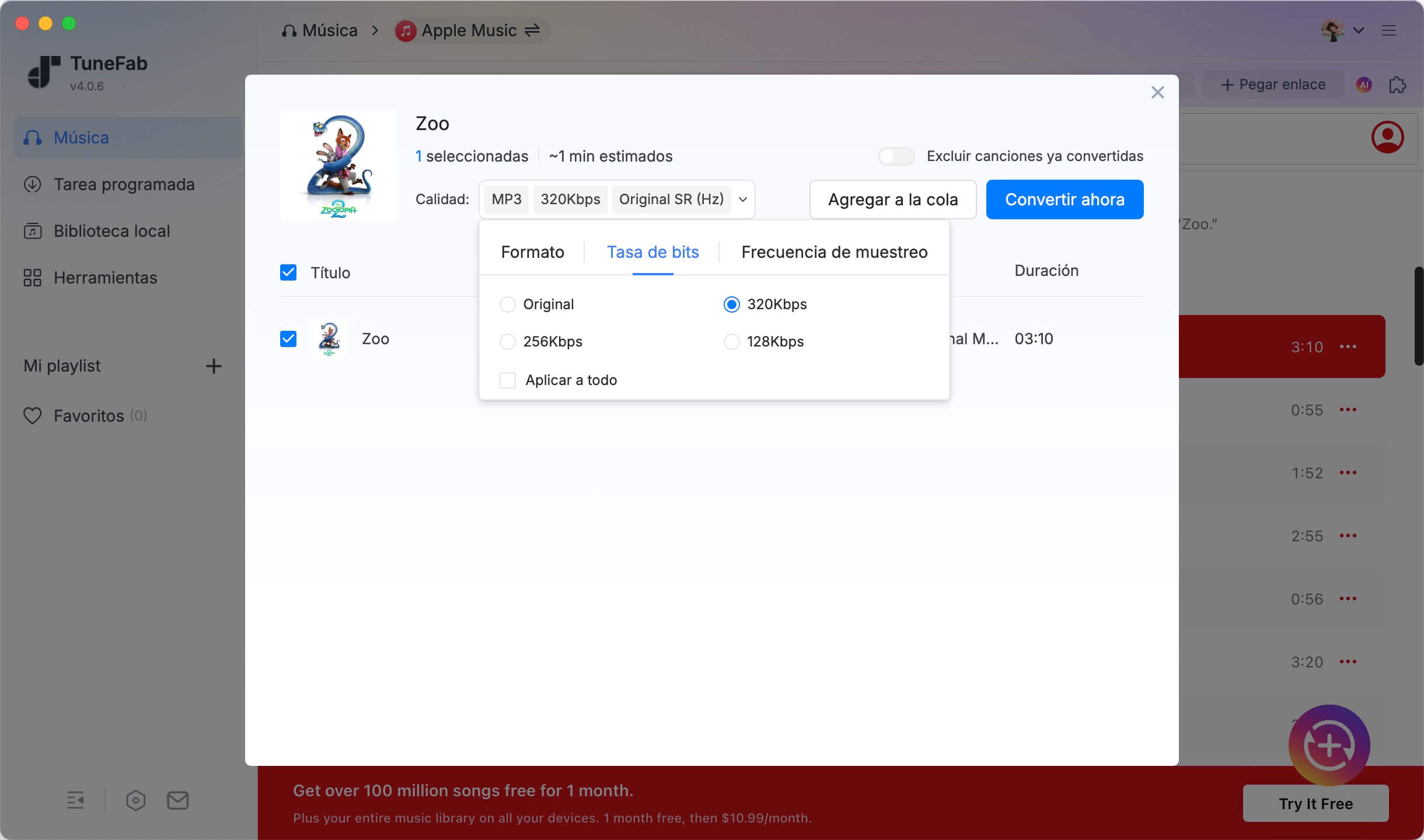Open the Herramientas panel

point(104,278)
